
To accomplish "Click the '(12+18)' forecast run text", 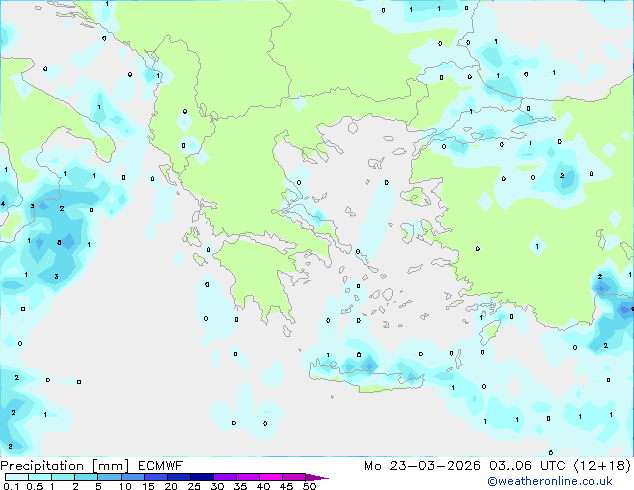I will click(602, 466).
